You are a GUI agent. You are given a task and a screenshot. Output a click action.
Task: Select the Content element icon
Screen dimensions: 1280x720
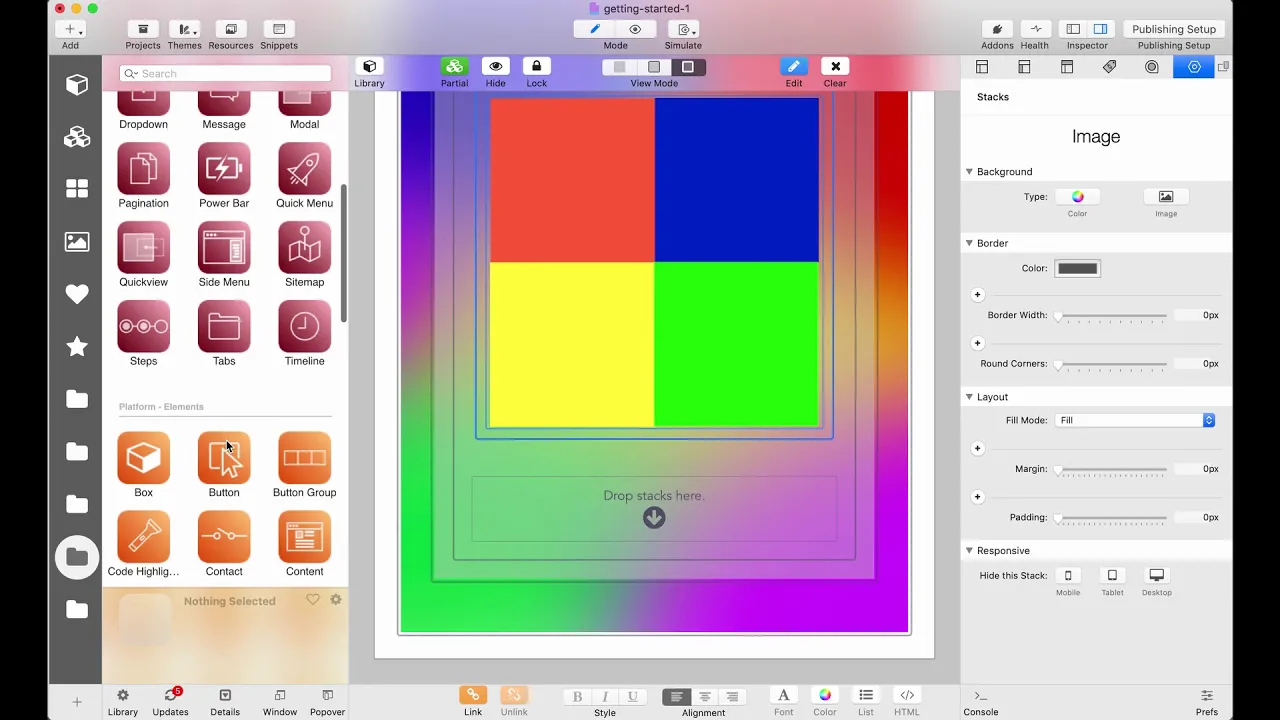pos(304,537)
